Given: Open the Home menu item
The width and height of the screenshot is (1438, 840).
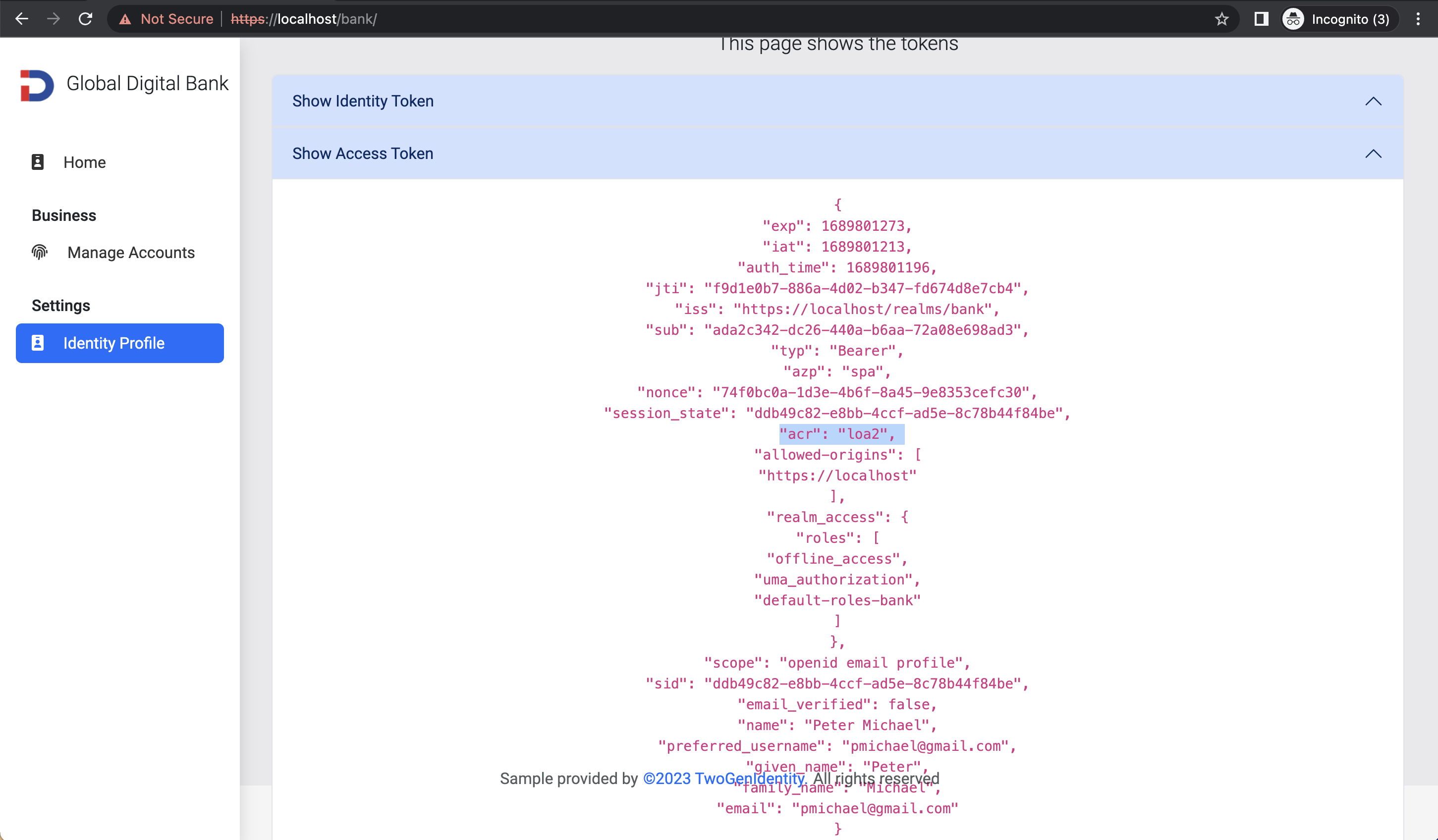Looking at the screenshot, I should tap(84, 162).
